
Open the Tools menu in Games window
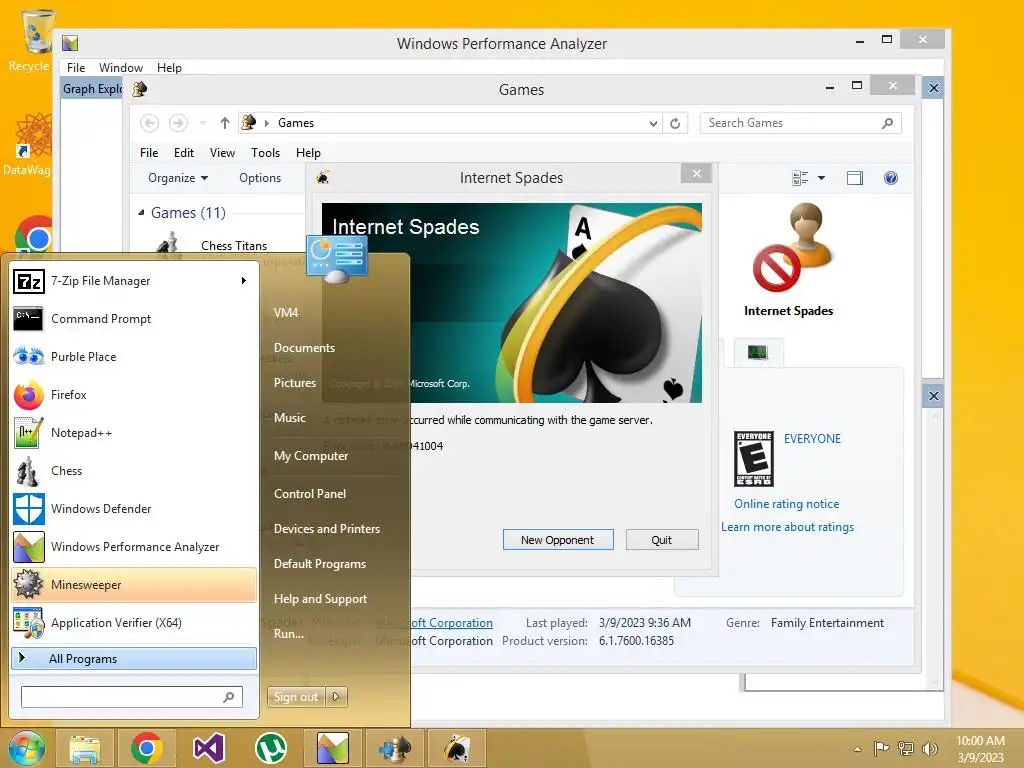[x=265, y=153]
